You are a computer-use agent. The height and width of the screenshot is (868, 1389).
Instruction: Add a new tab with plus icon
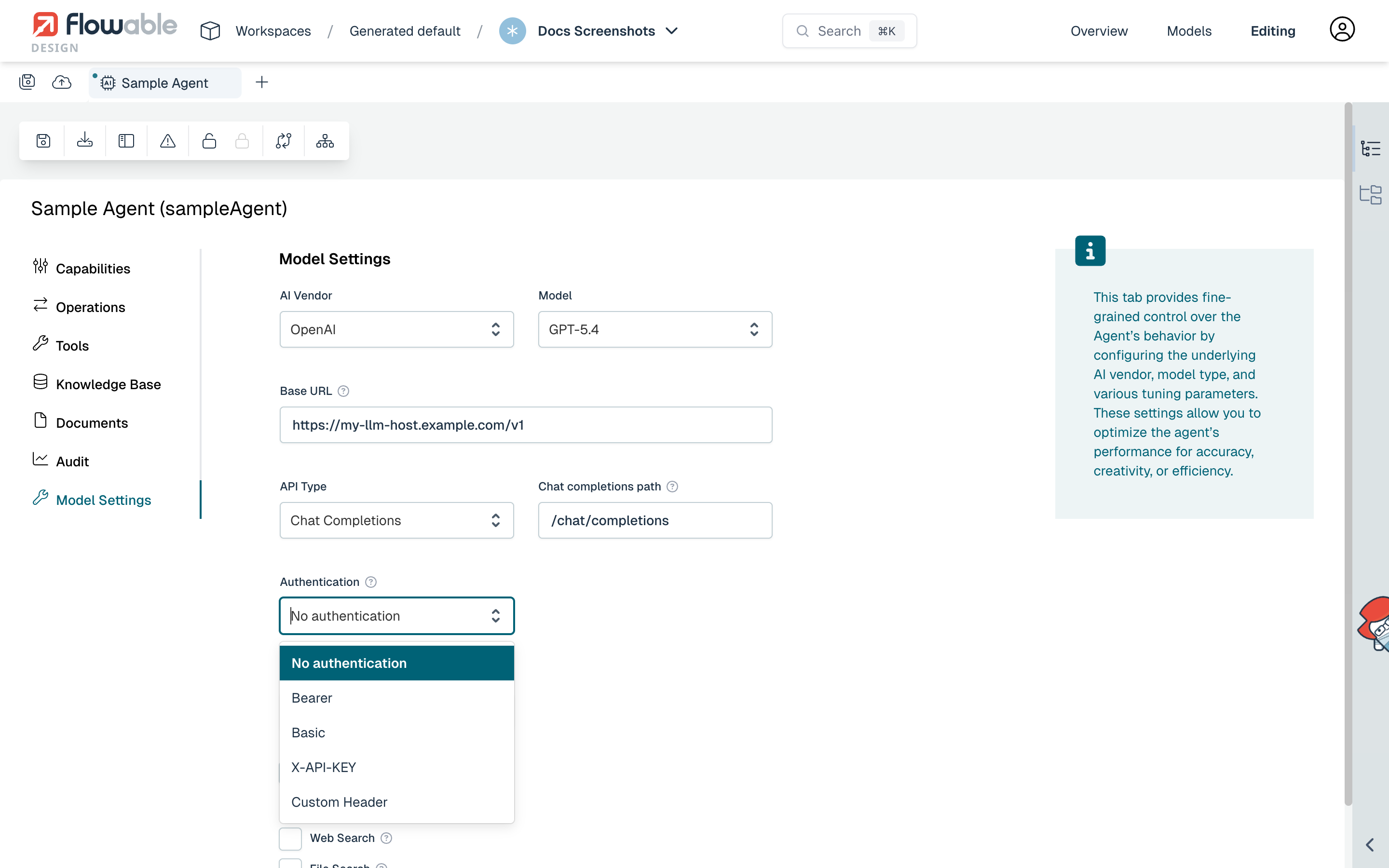click(x=262, y=82)
